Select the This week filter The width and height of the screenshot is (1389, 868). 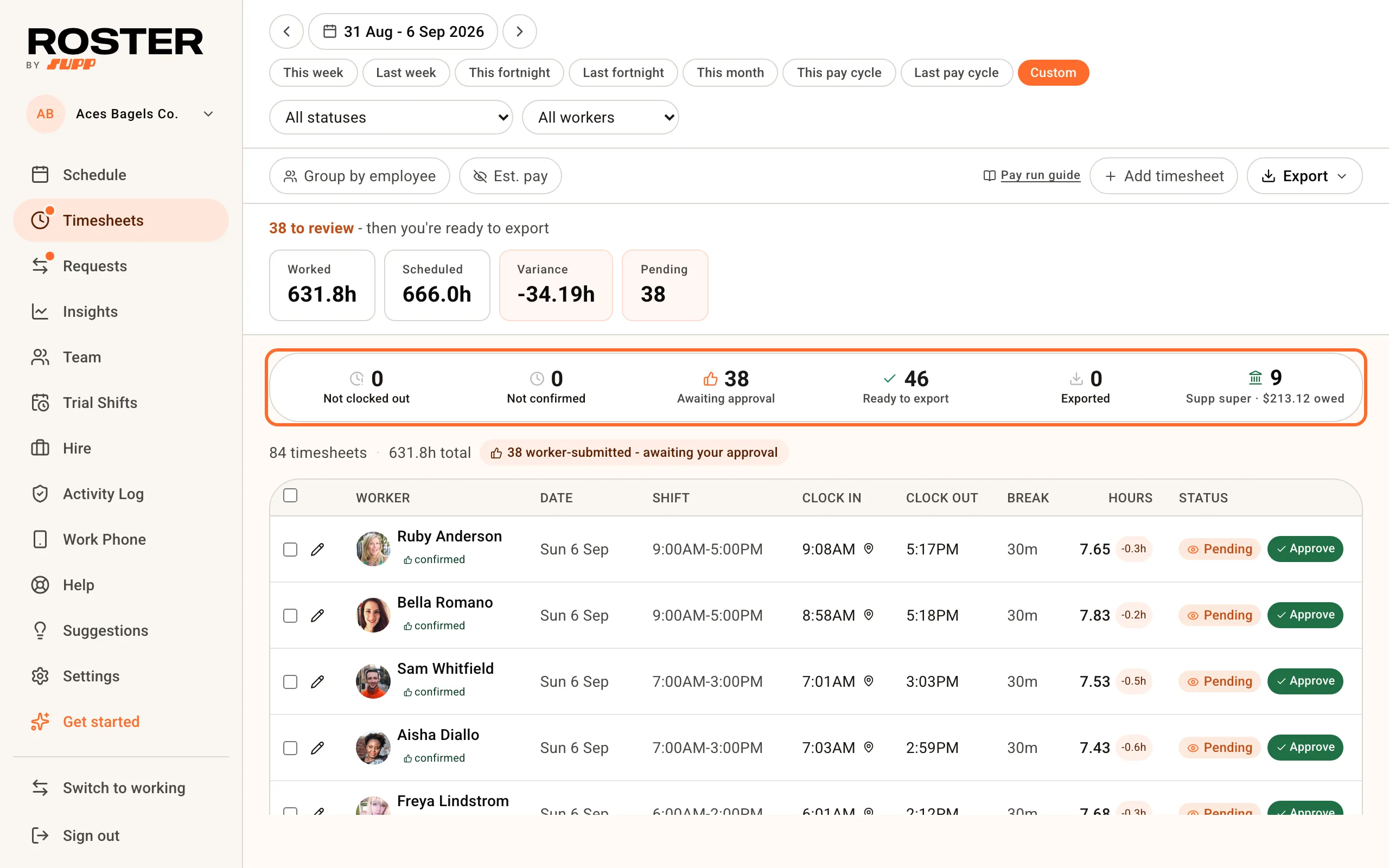[314, 72]
